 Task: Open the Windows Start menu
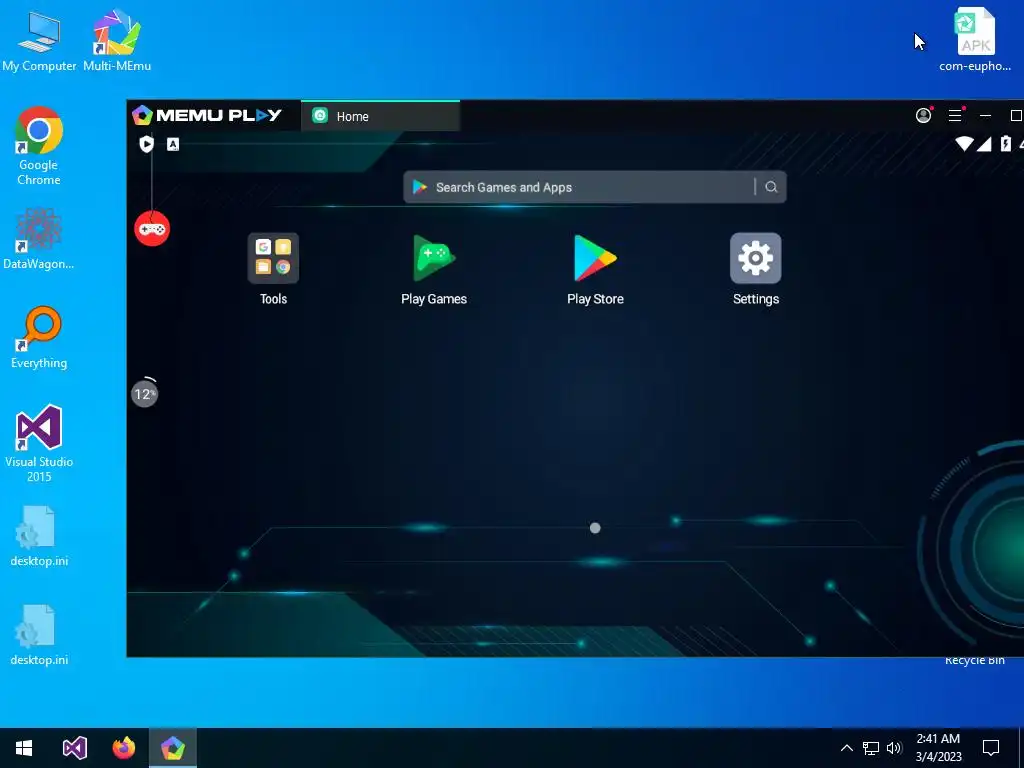point(24,748)
